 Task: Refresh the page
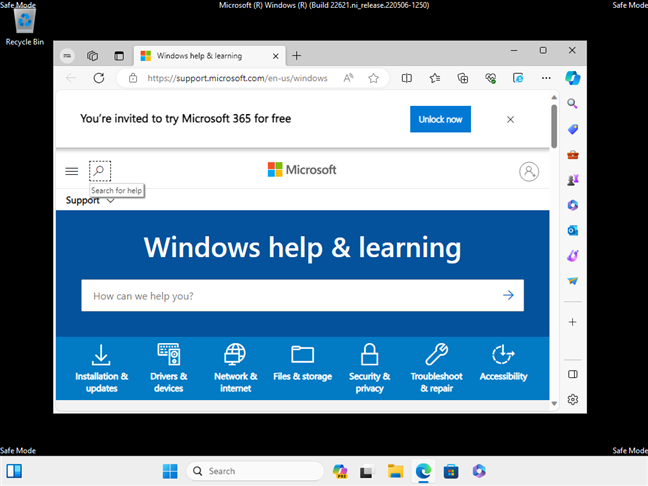[99, 78]
